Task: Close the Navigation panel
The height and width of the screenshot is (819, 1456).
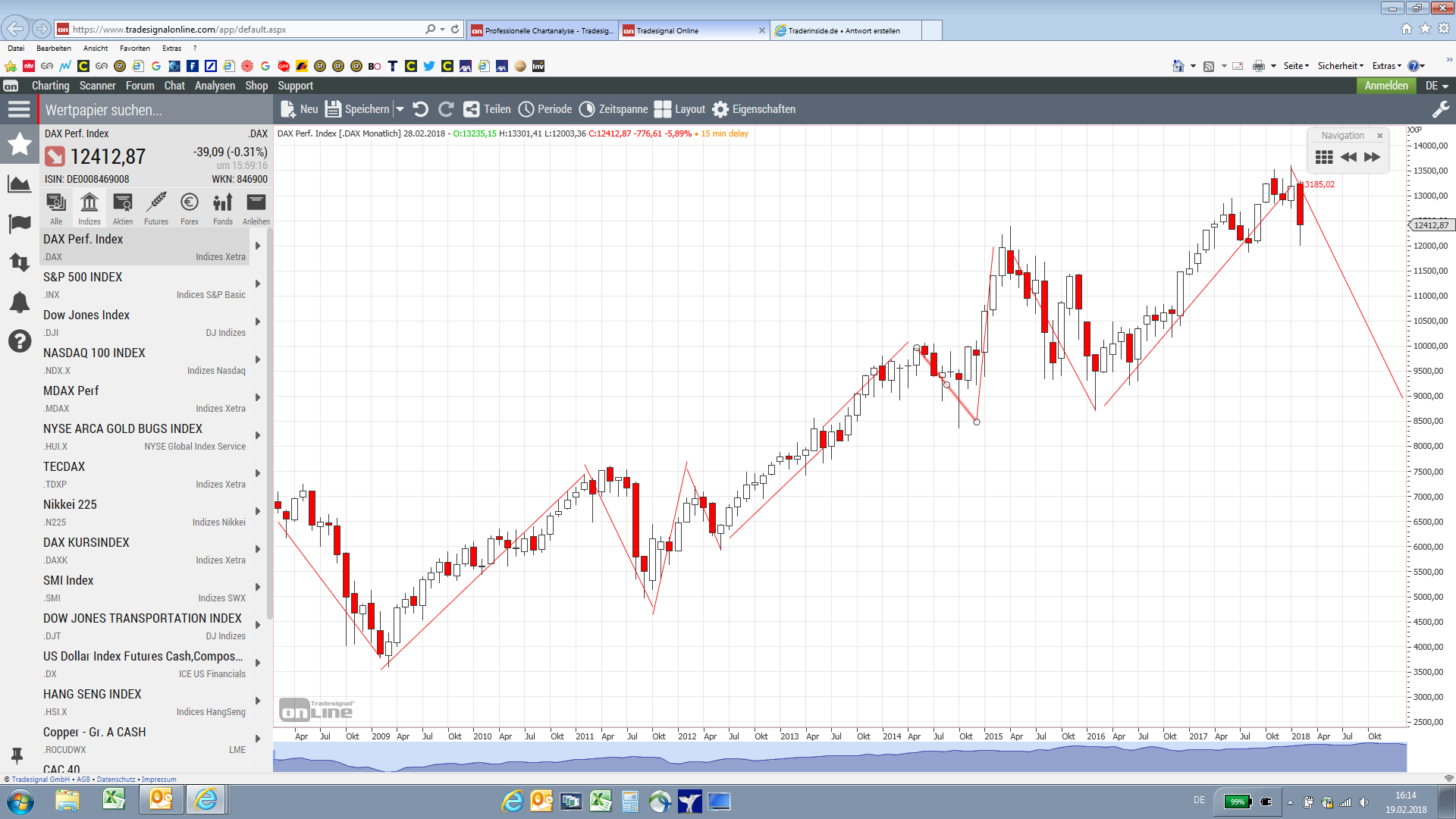Action: pyautogui.click(x=1380, y=136)
